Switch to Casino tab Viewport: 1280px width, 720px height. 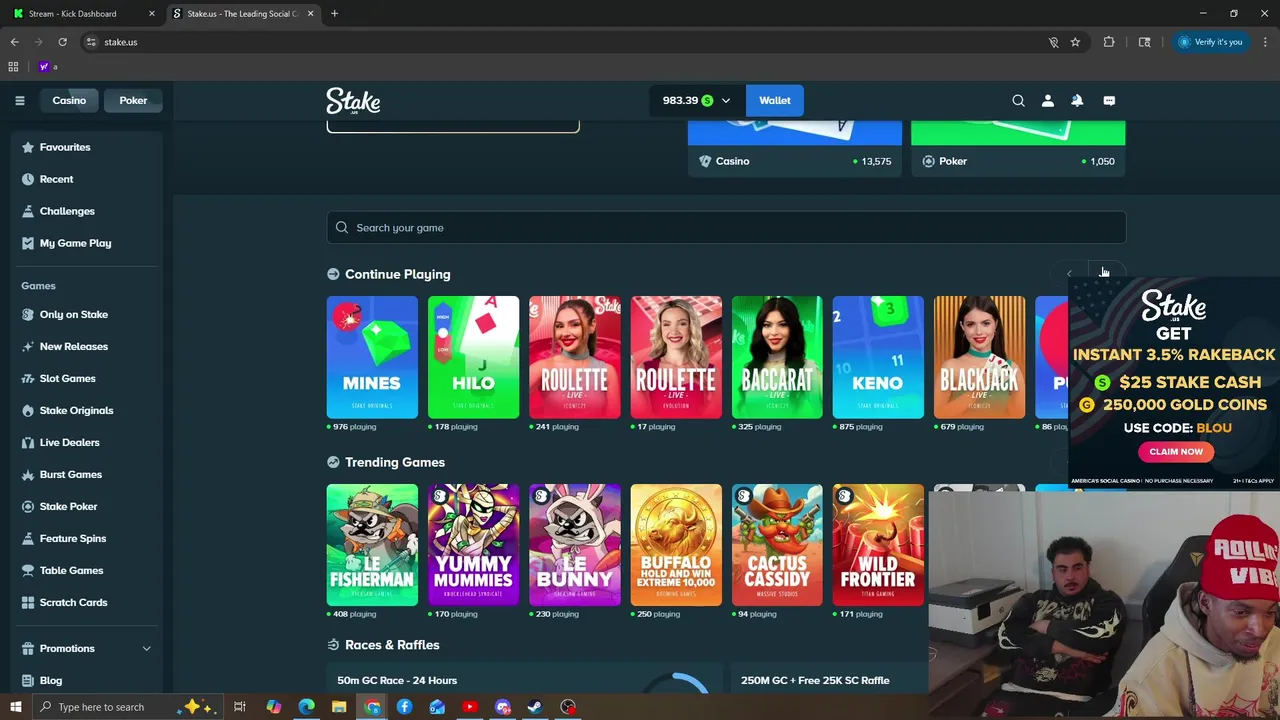click(x=69, y=100)
